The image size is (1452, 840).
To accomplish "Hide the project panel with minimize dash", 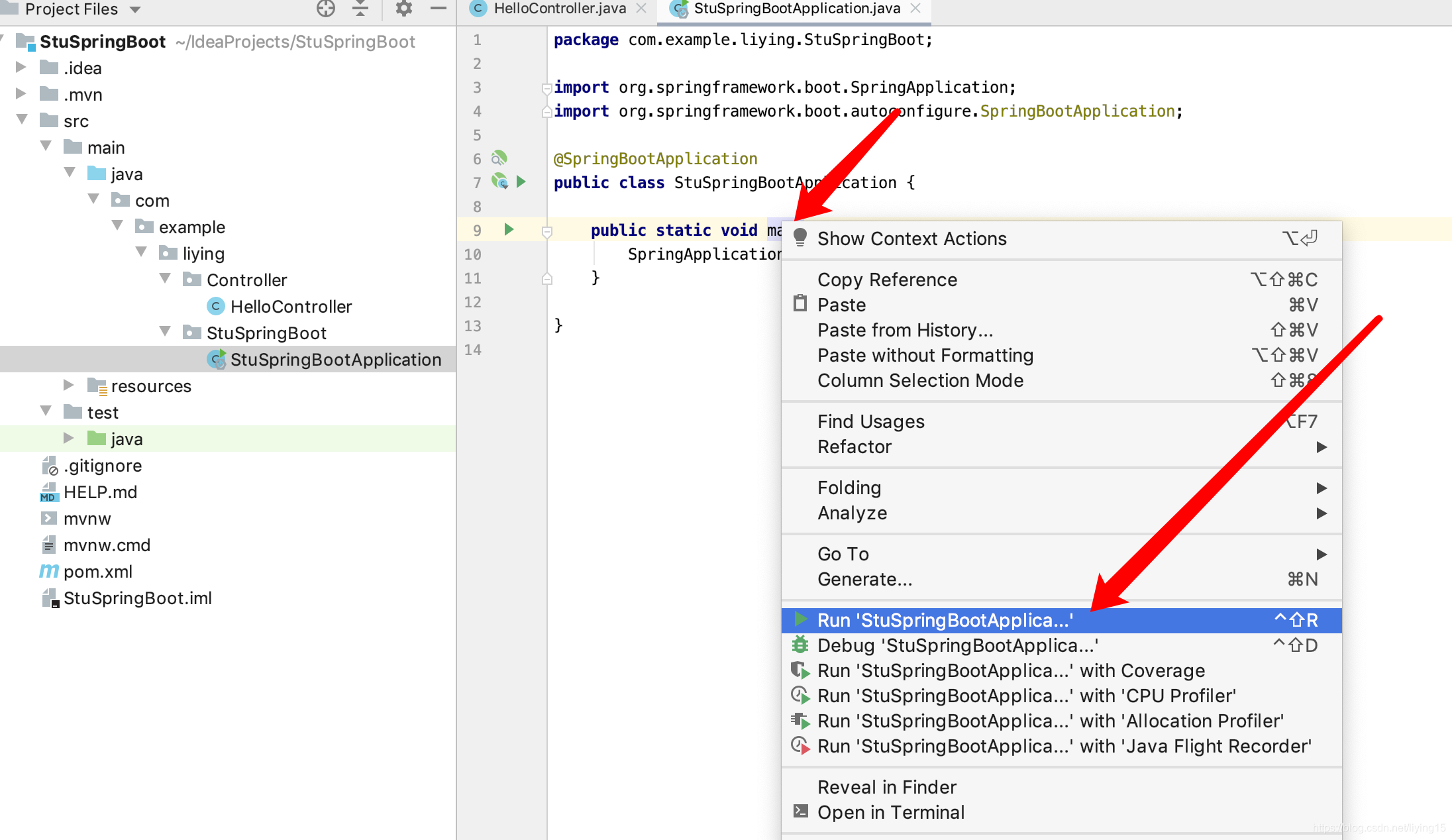I will pyautogui.click(x=438, y=9).
